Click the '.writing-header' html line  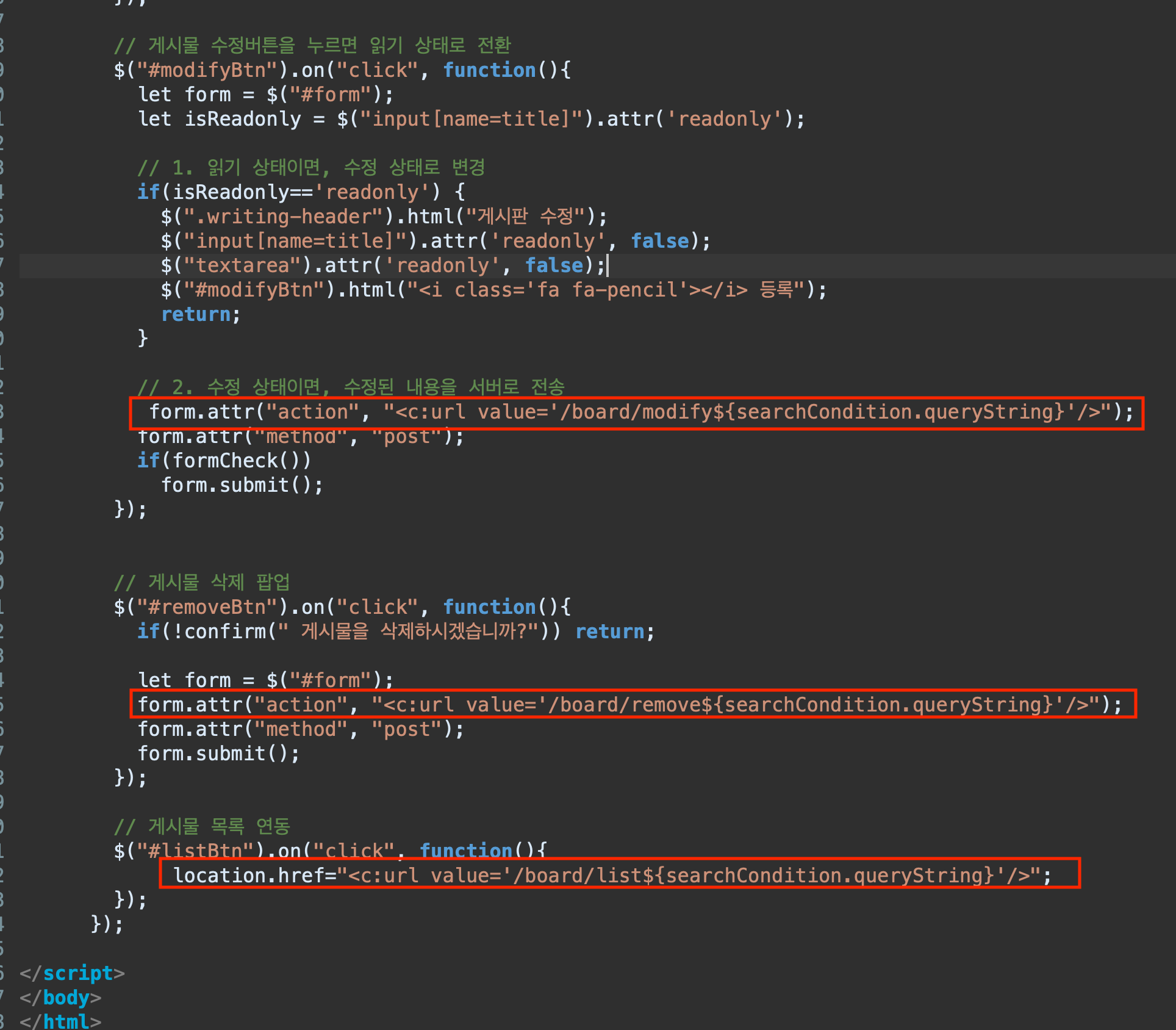click(x=383, y=217)
